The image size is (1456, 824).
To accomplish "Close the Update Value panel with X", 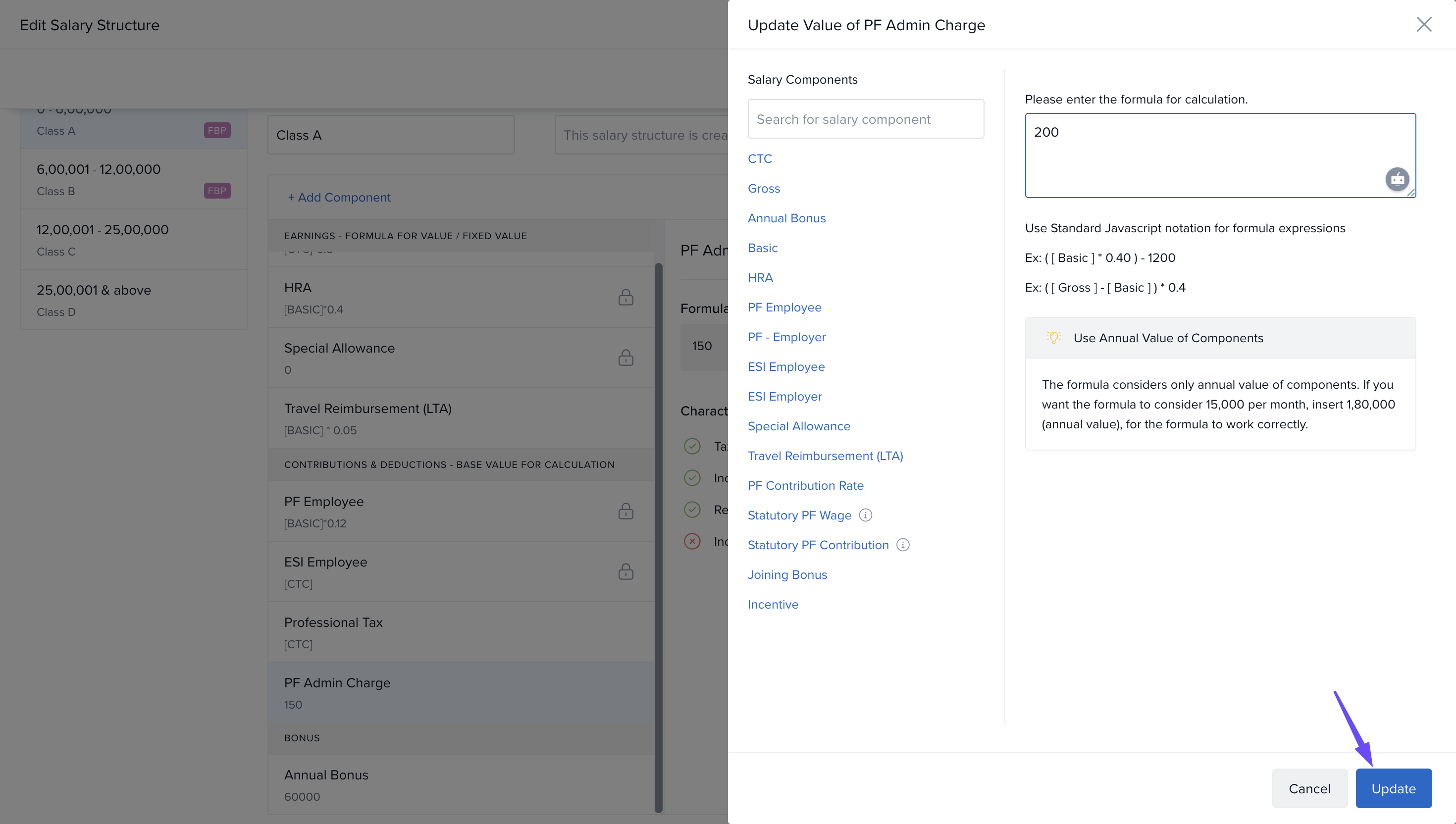I will tap(1424, 24).
